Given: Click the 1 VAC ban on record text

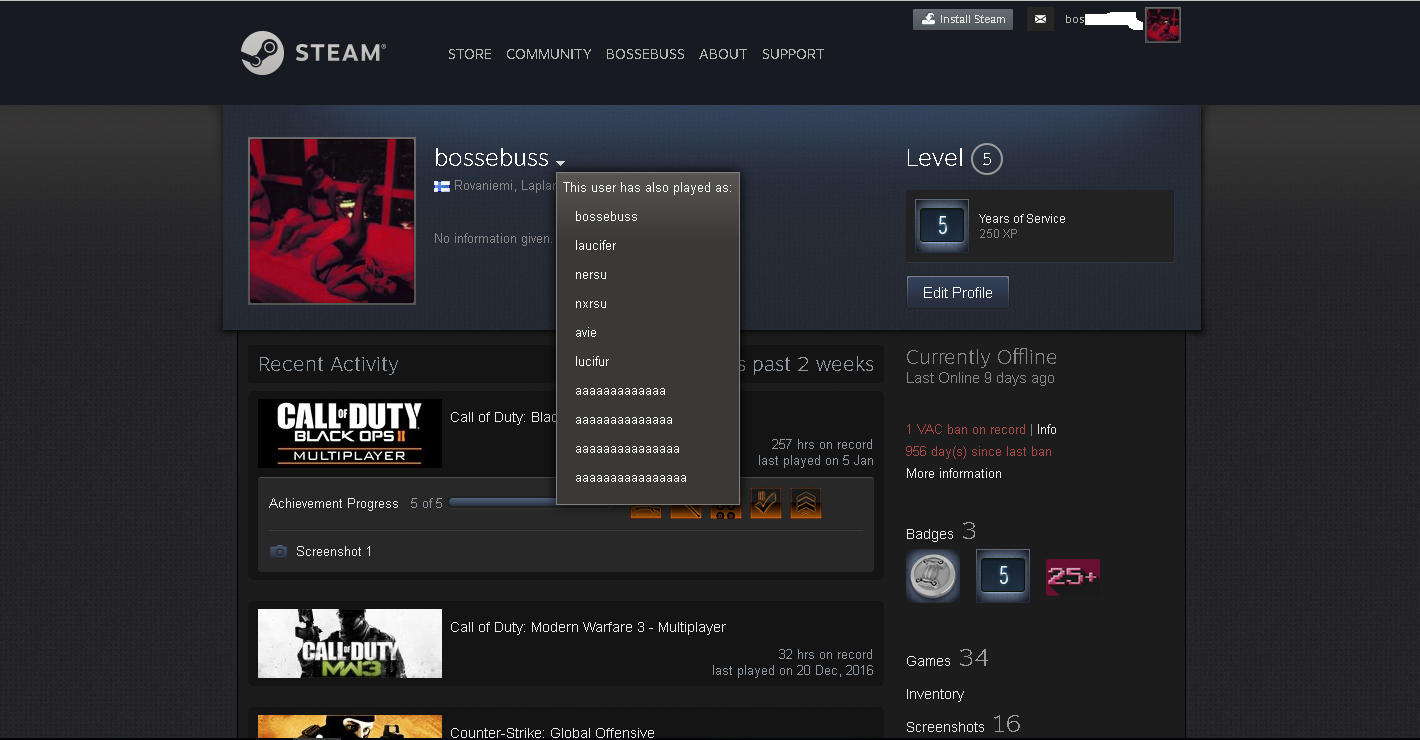Looking at the screenshot, I should coord(966,430).
